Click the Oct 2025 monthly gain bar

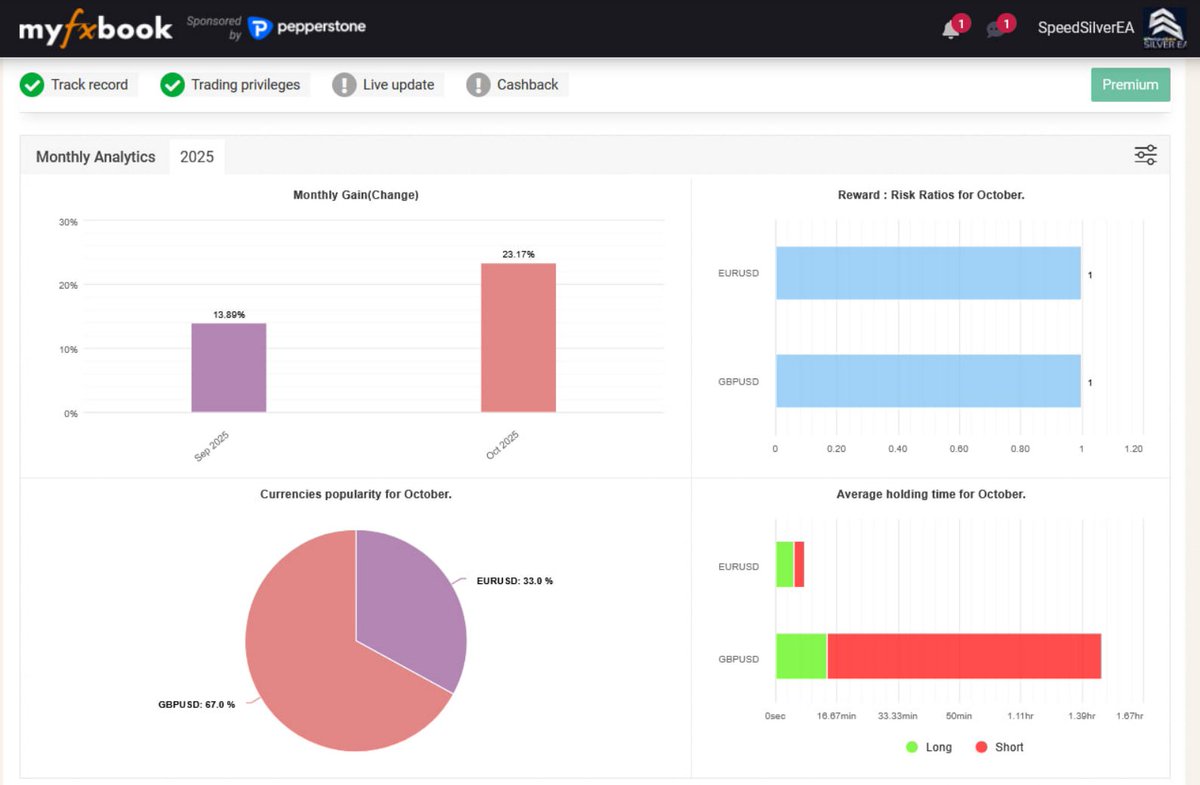click(x=518, y=338)
